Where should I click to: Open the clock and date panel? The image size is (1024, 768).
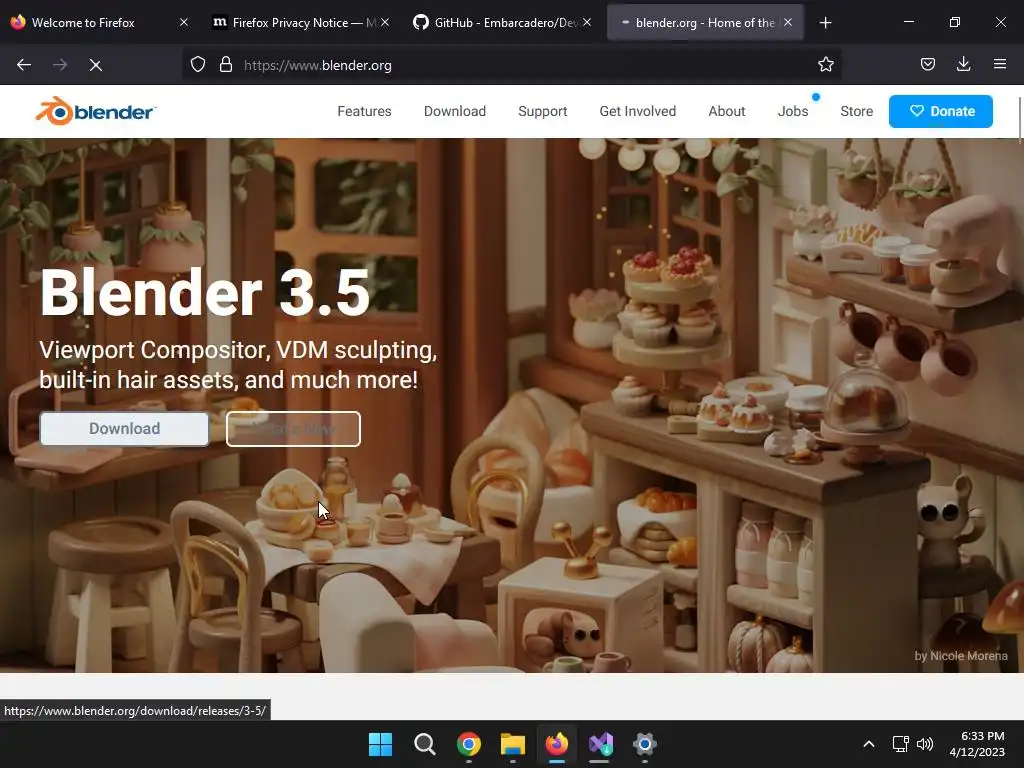(x=977, y=744)
